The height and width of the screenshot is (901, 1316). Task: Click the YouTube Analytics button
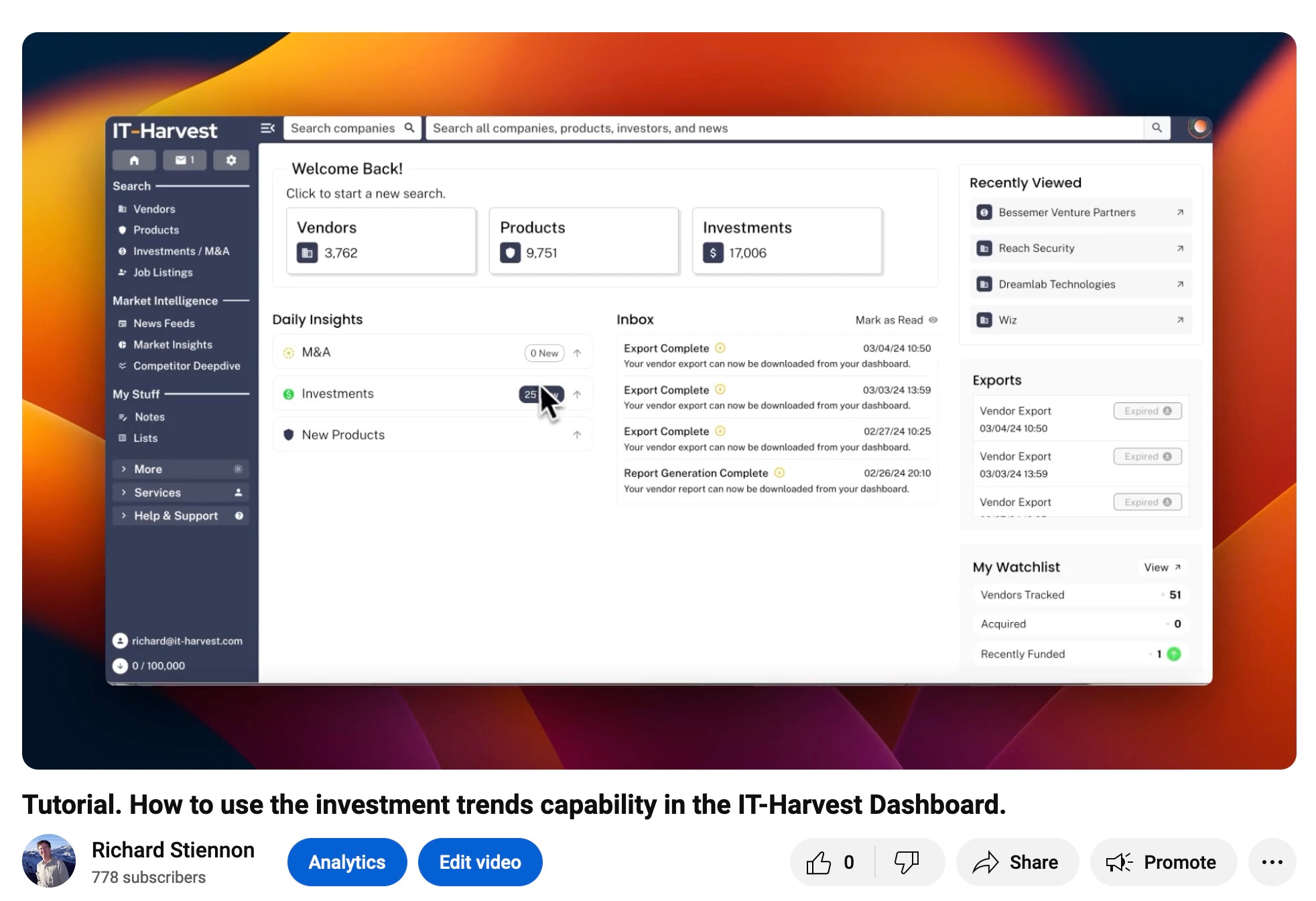347,862
